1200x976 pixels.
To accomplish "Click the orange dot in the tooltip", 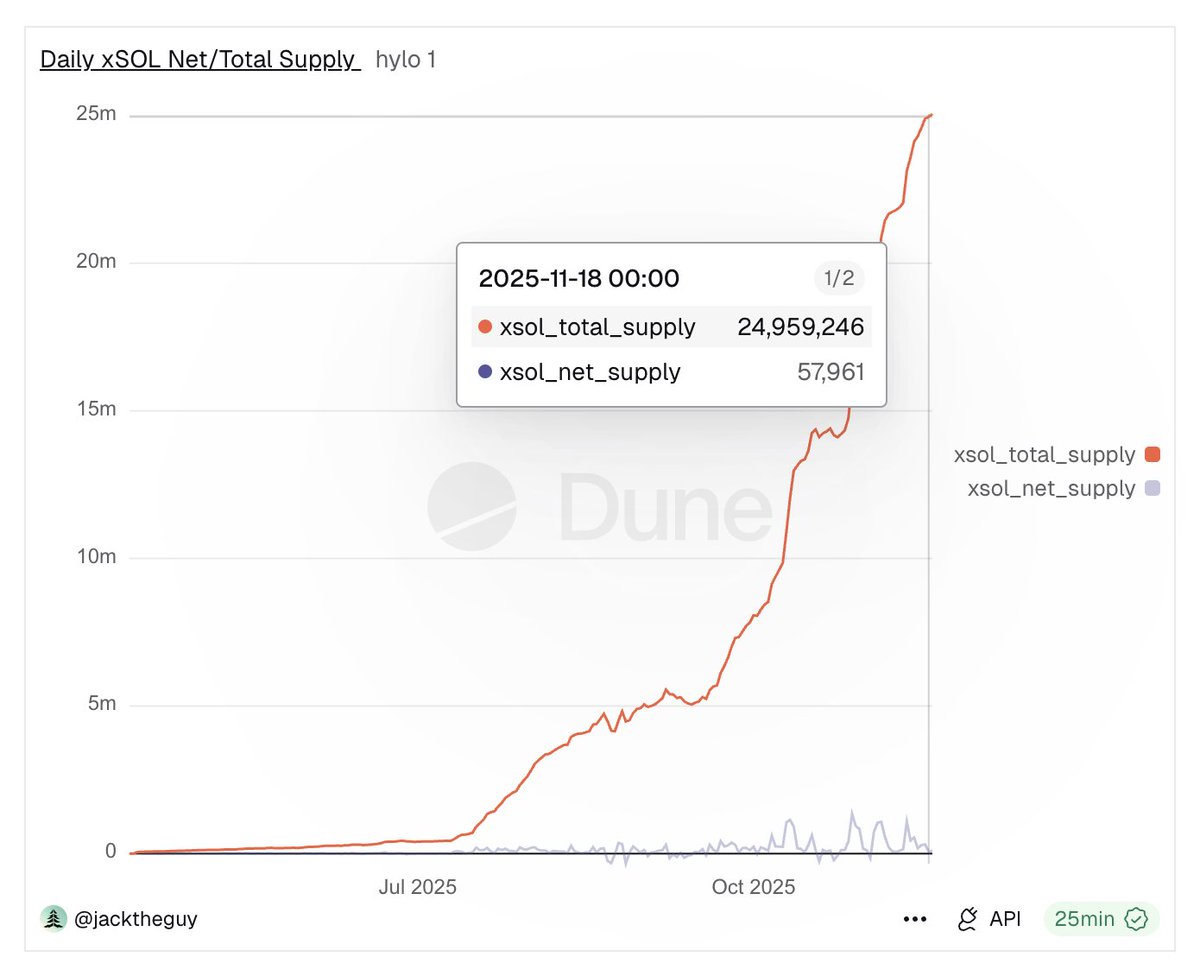I will (485, 327).
